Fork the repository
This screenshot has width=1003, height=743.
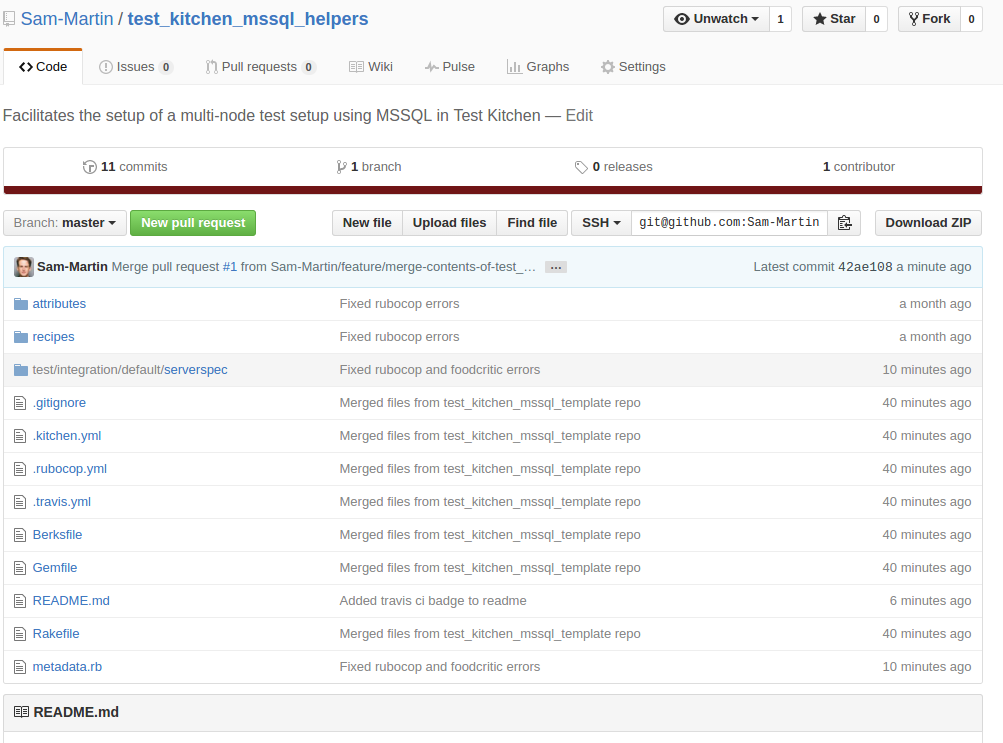click(x=929, y=19)
